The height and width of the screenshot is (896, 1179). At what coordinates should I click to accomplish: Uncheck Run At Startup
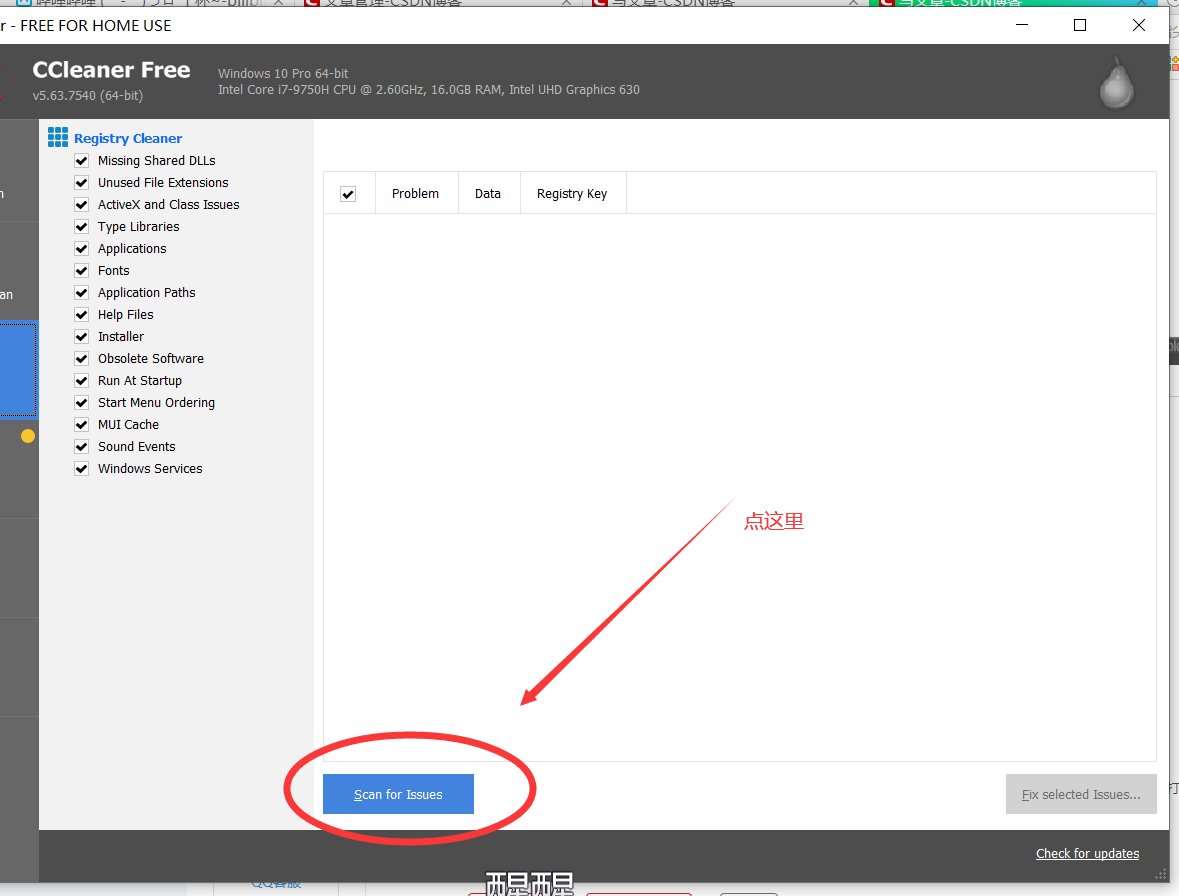pos(81,380)
